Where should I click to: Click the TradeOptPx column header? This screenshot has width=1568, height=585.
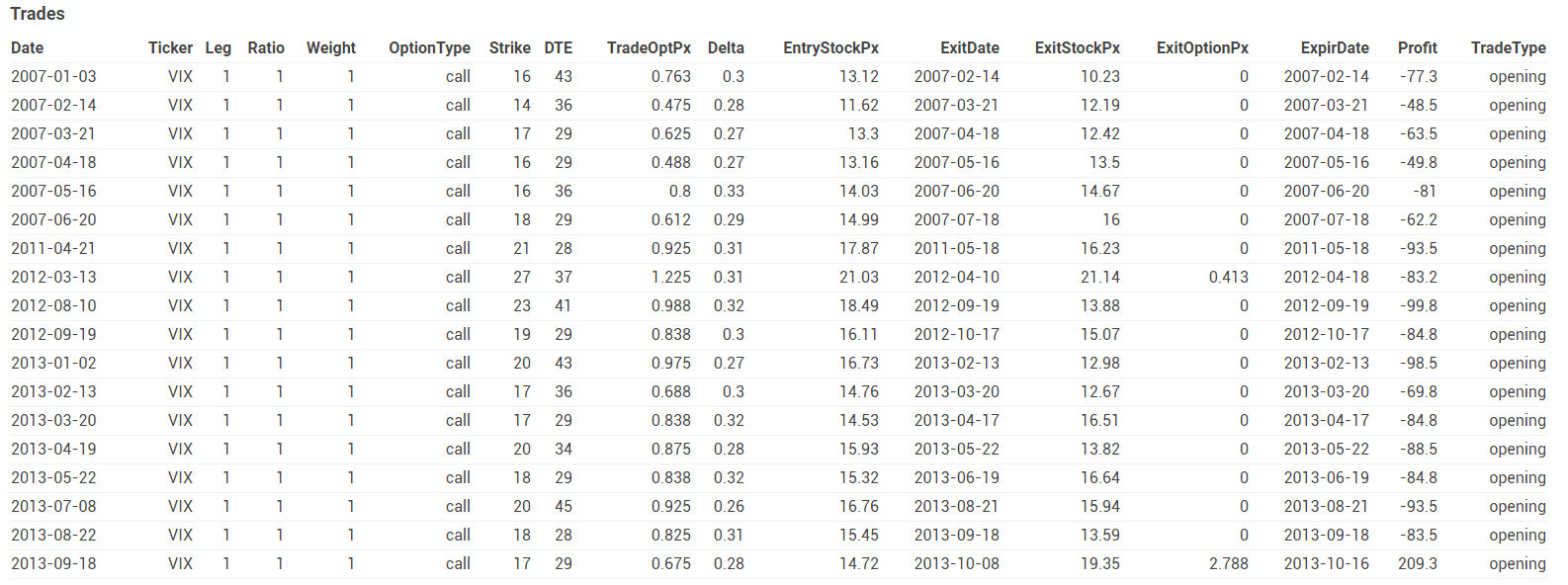pyautogui.click(x=650, y=47)
